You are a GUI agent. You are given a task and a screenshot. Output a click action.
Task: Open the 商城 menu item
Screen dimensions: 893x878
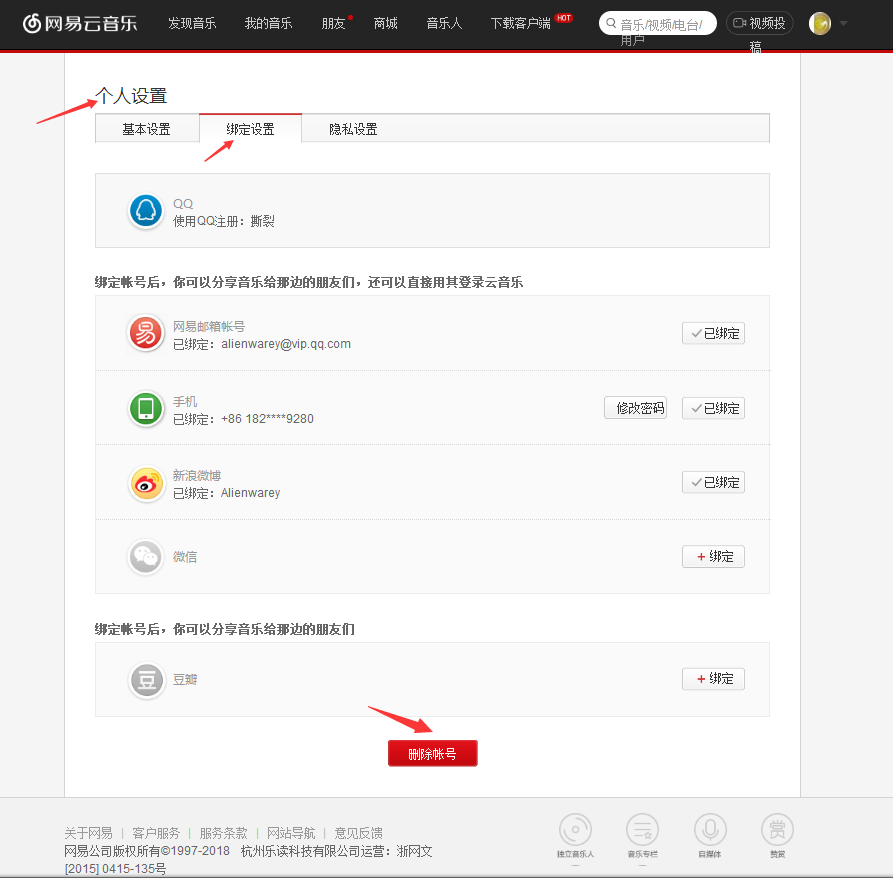[385, 24]
